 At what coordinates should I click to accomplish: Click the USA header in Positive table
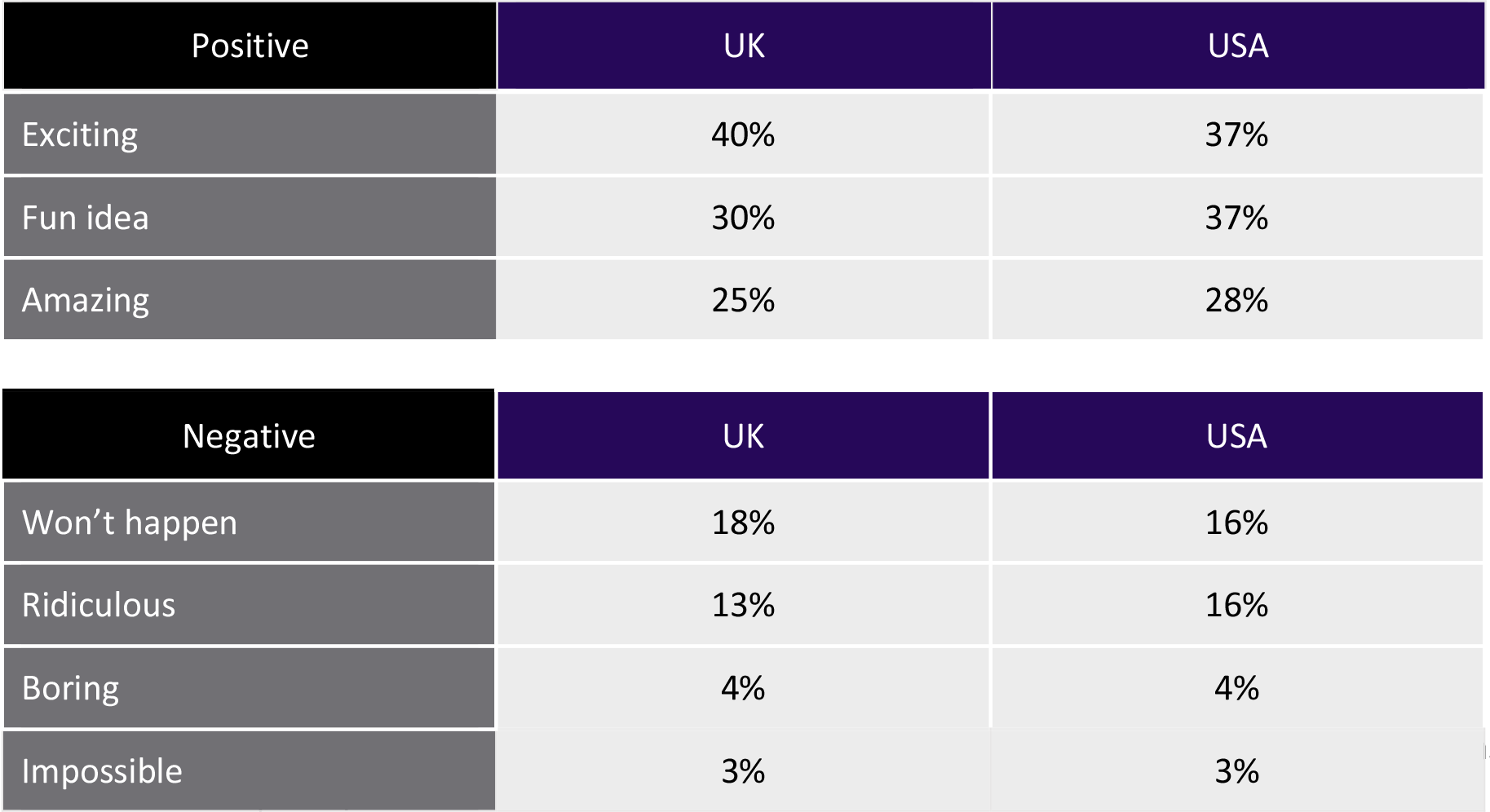tap(1237, 46)
